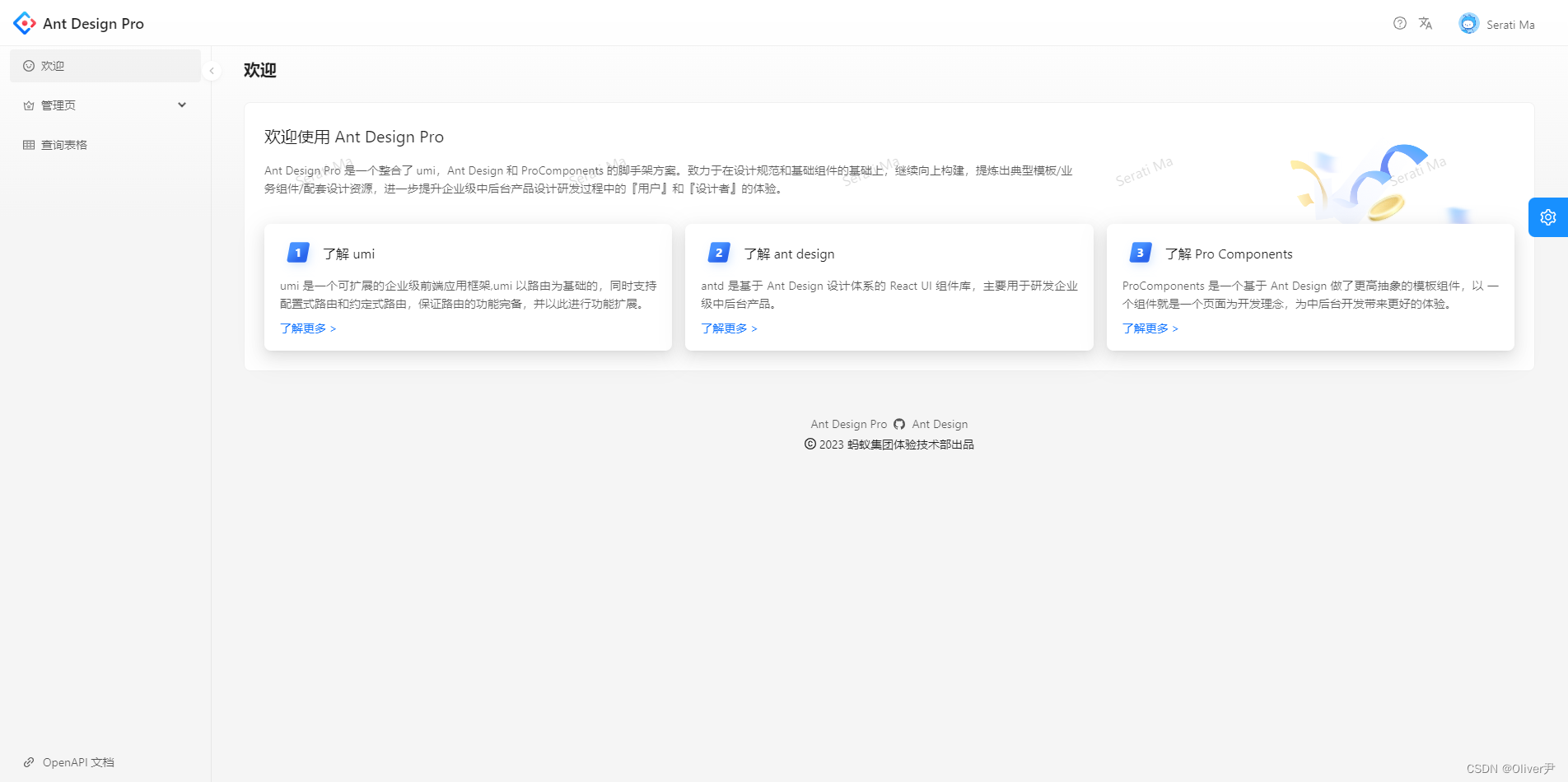Image resolution: width=1568 pixels, height=782 pixels.
Task: Click the link icon beside OpenAPI 文档
Action: [x=29, y=762]
